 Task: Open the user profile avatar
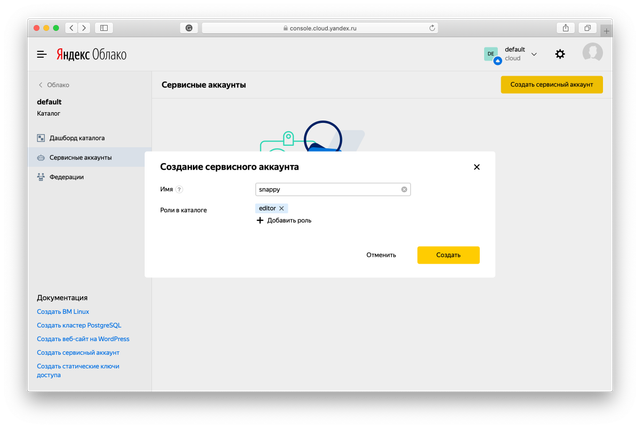(x=592, y=54)
